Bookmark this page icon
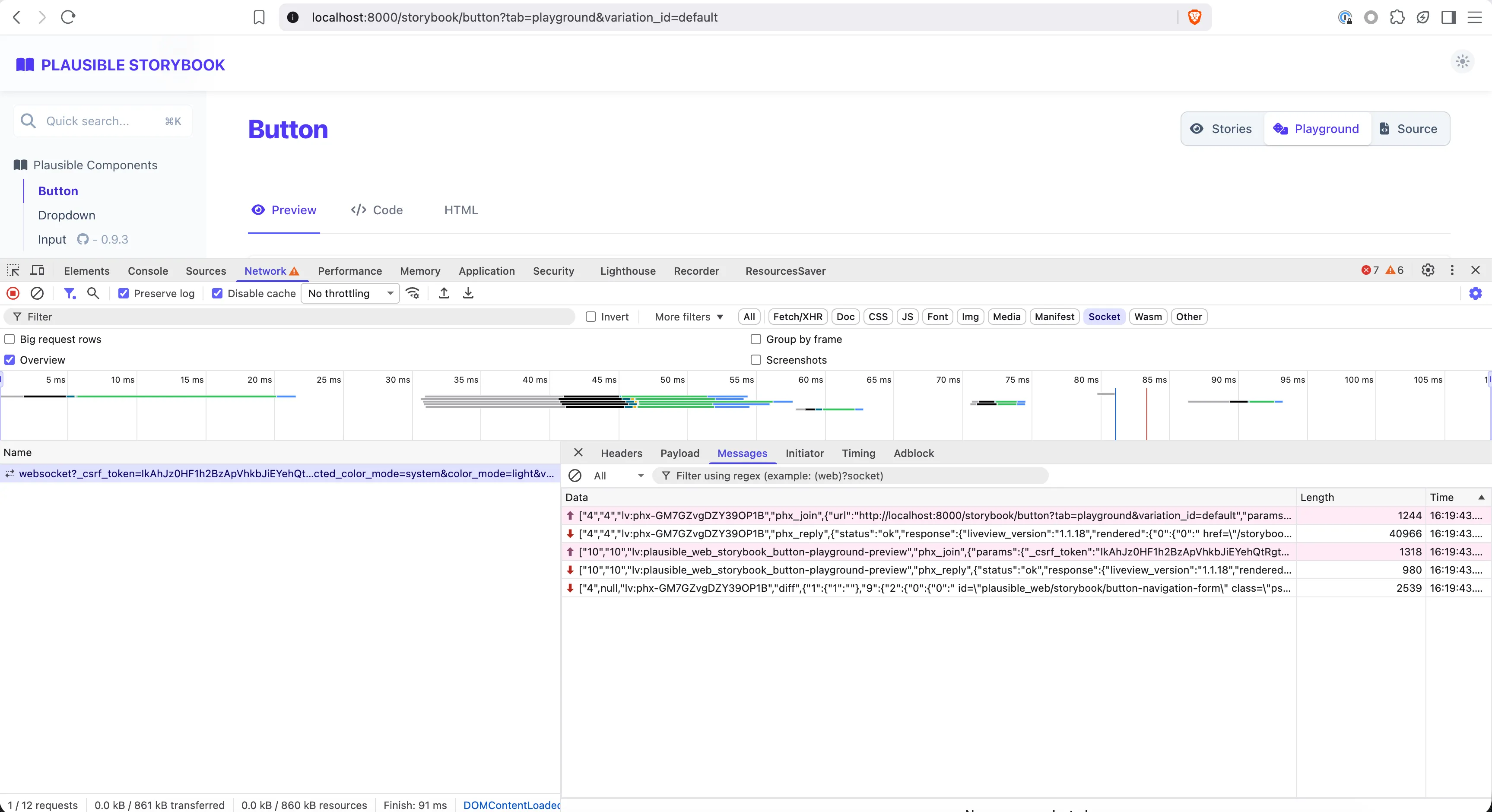Screen dimensions: 1492x812 tap(259, 17)
